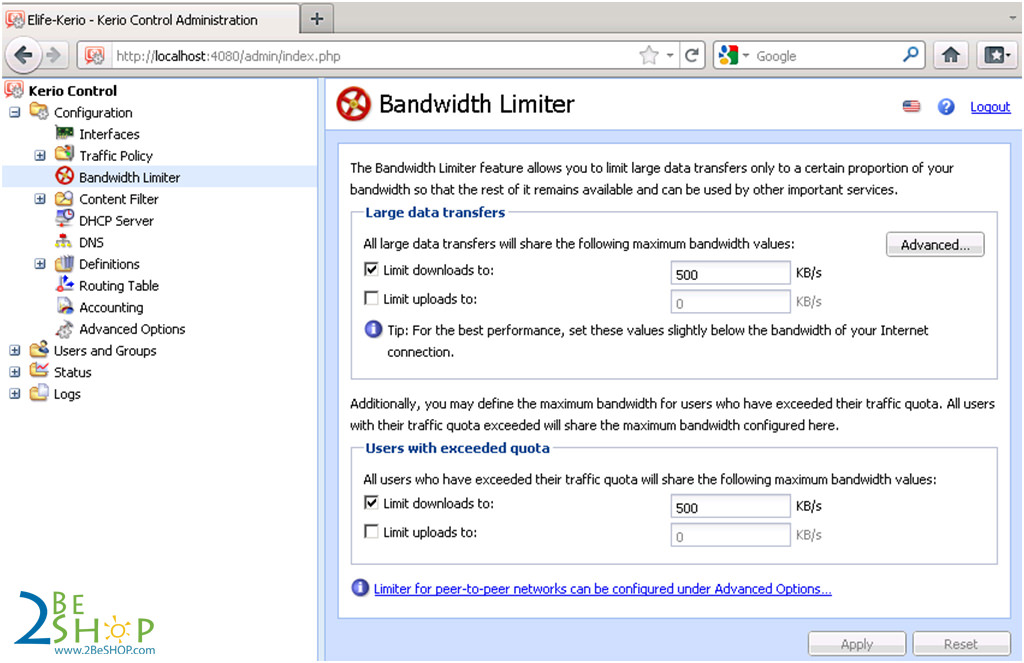Select Interfaces in the tree
The width and height of the screenshot is (1024, 663).
click(109, 134)
